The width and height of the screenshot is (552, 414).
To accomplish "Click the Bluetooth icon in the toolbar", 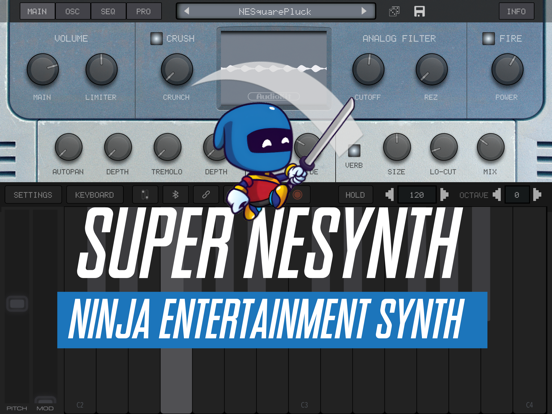I will click(x=175, y=195).
